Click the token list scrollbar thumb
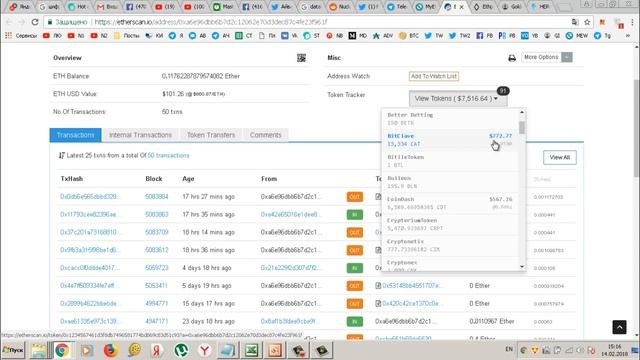 [x=522, y=127]
